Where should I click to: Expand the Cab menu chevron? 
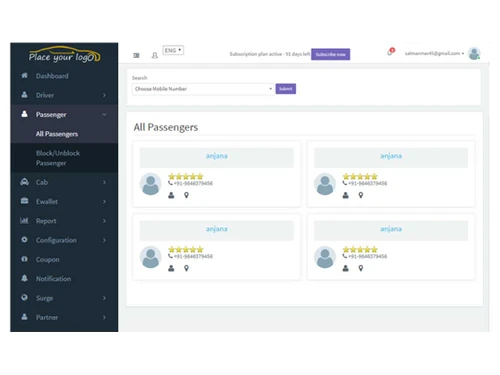pos(104,182)
